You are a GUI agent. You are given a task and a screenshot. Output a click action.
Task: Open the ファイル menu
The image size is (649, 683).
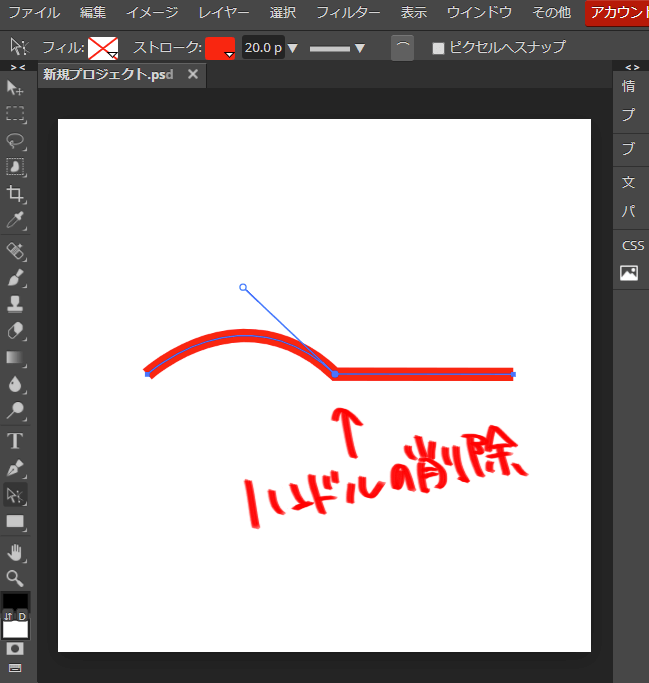(34, 13)
